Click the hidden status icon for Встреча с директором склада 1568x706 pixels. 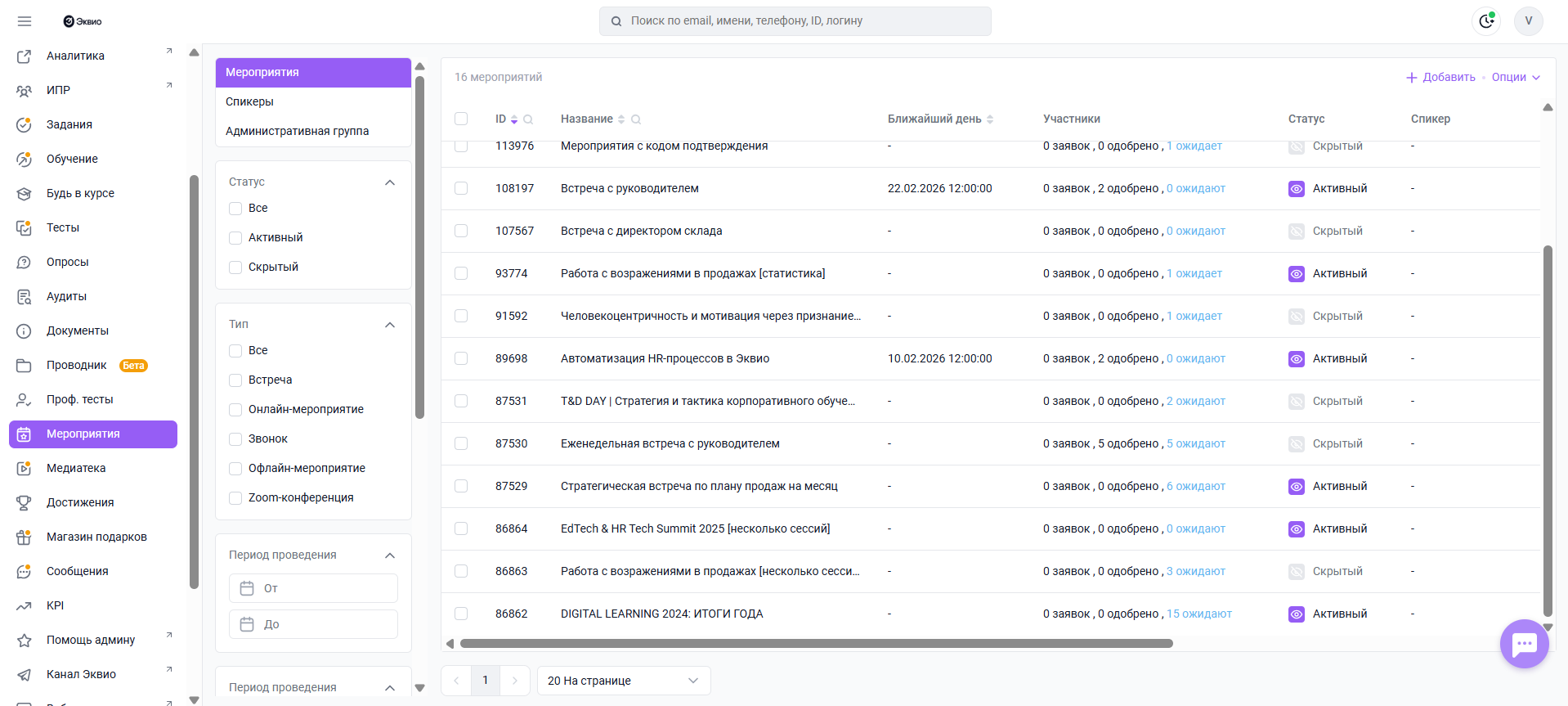[x=1297, y=232]
